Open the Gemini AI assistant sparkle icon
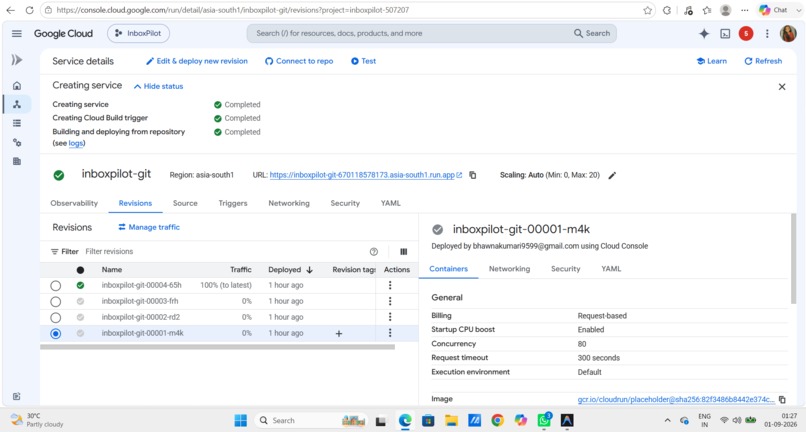Screen dimensions: 806x432 point(704,33)
